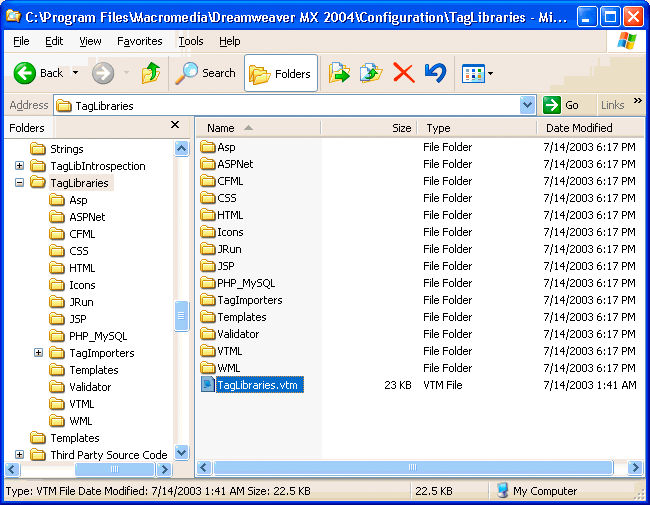
Task: Click the red X Delete icon
Action: point(403,73)
